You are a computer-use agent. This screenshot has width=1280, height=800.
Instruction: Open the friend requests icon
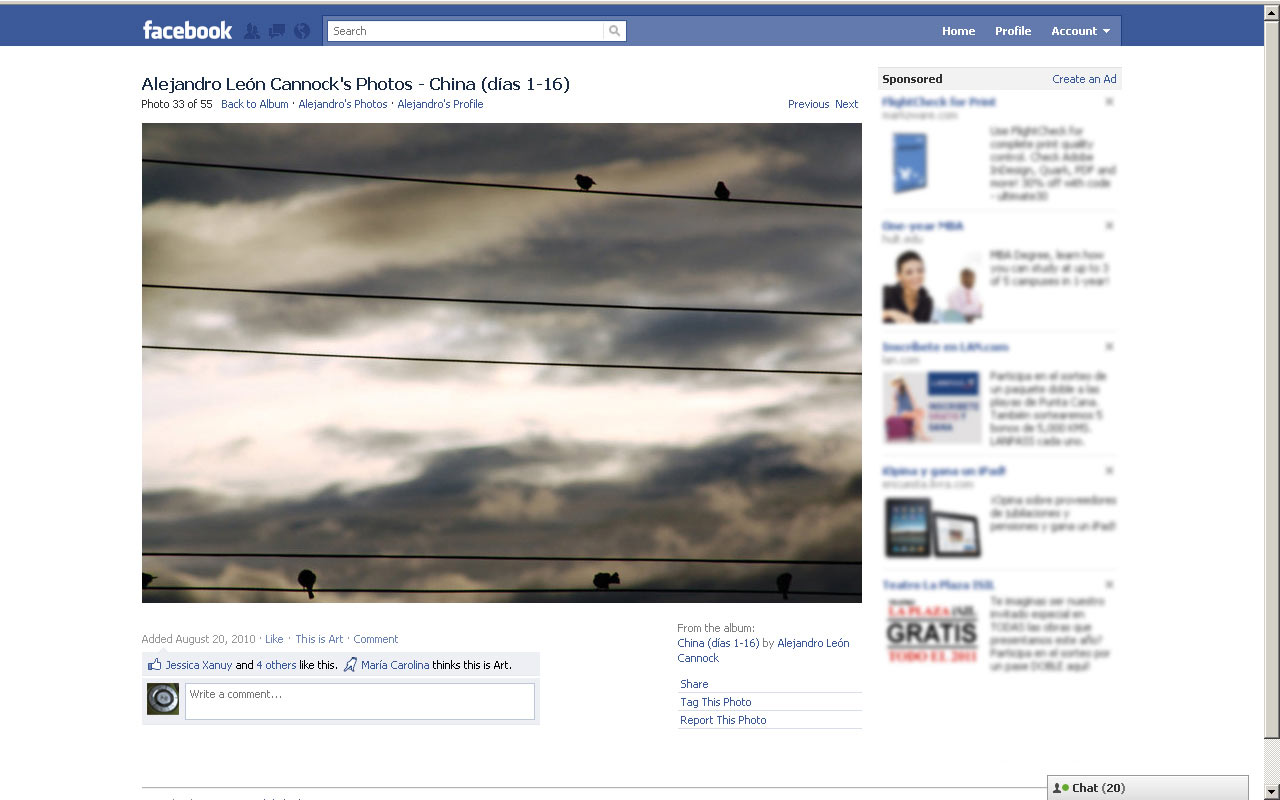tap(252, 31)
